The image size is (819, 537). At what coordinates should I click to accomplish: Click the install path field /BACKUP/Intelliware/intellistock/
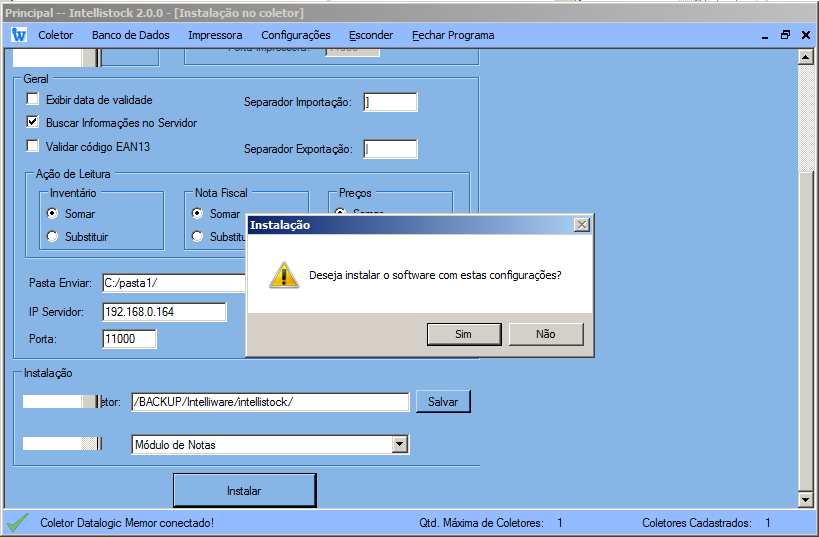[270, 402]
